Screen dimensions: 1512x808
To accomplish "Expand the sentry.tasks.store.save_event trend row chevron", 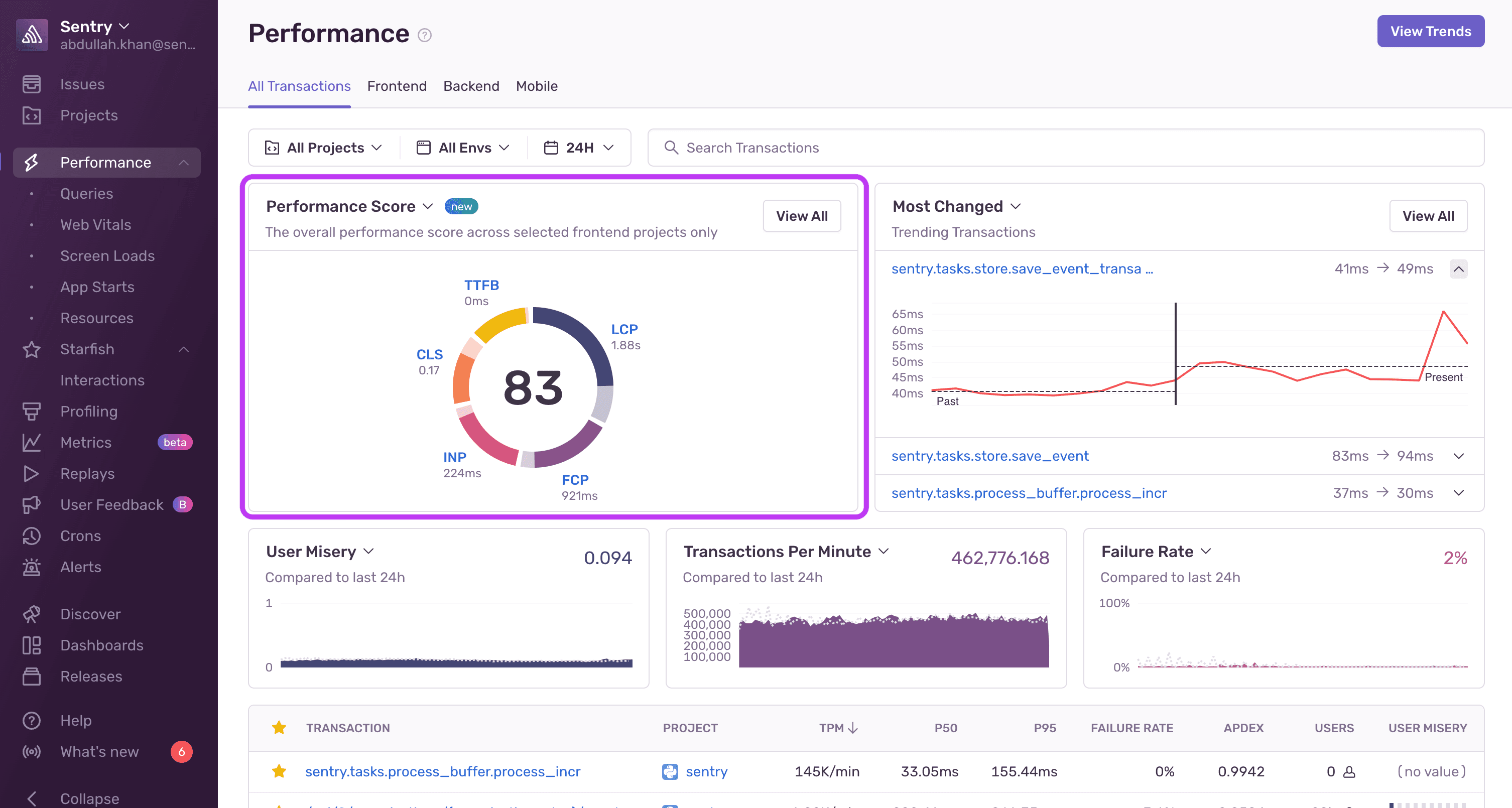I will tap(1459, 456).
